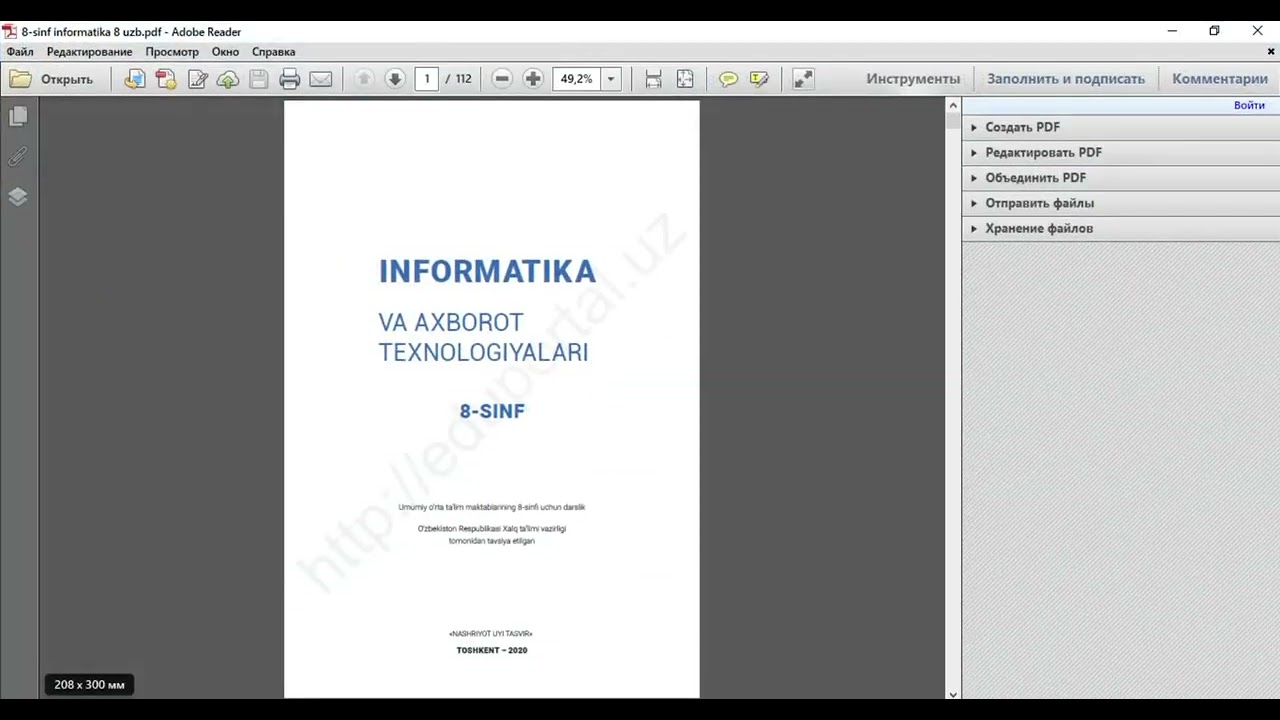Zoom out with the minus button
The height and width of the screenshot is (720, 1280).
(502, 79)
